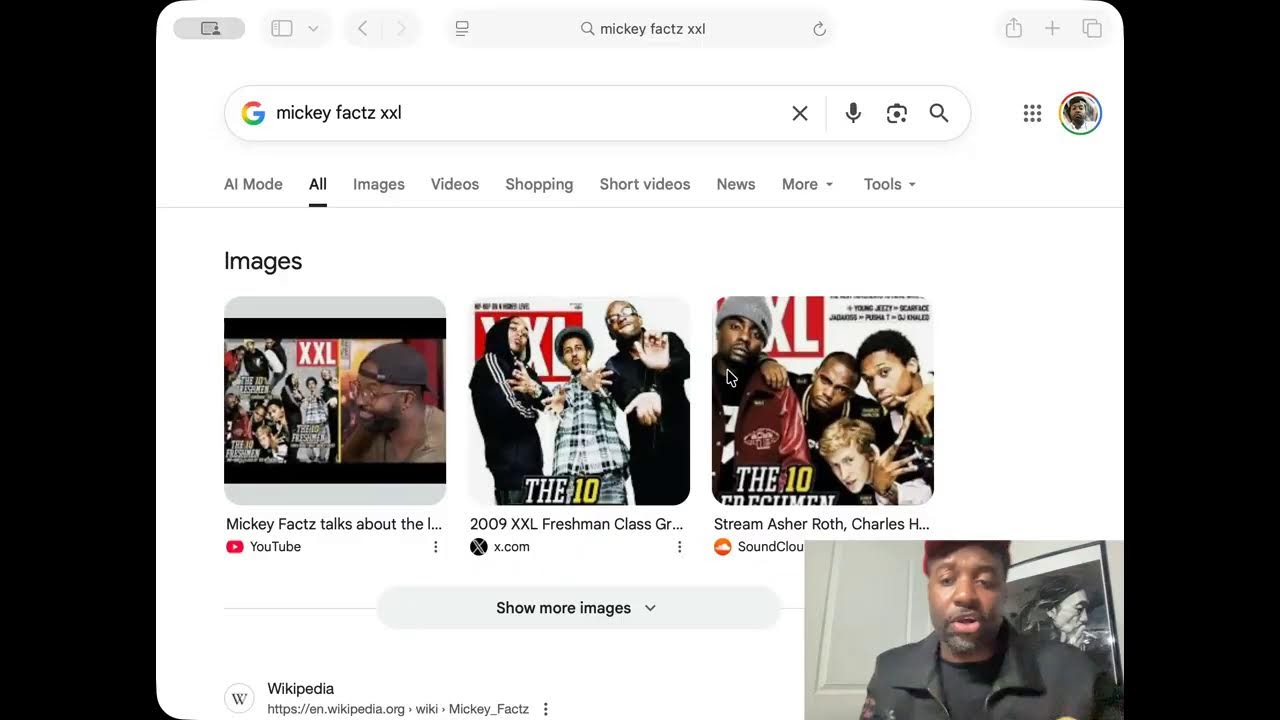Open '2009 XXL Freshman Class Gr...' link
Viewport: 1280px width, 720px height.
click(x=577, y=524)
